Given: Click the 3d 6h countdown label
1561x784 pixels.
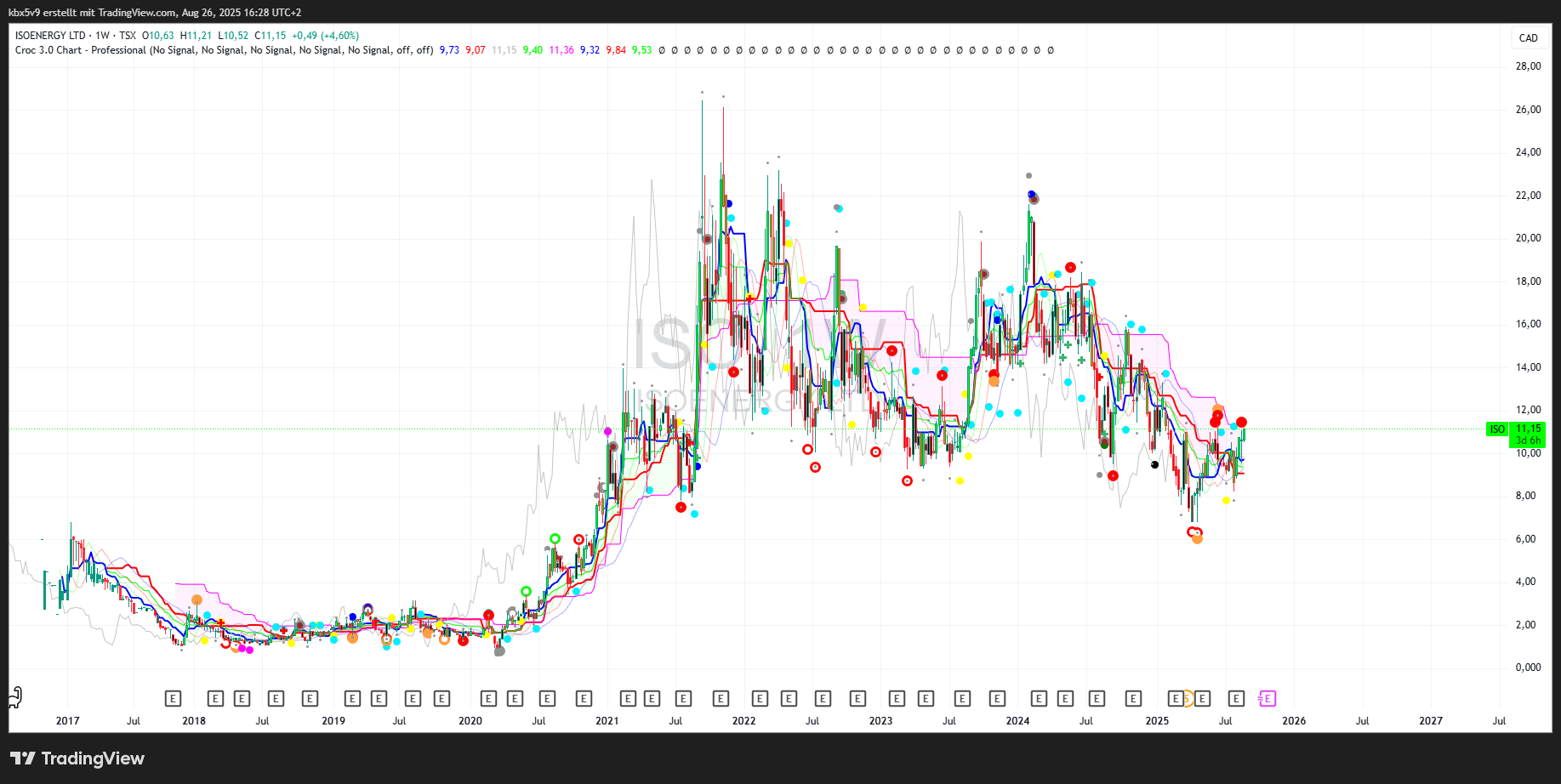Looking at the screenshot, I should (1528, 440).
